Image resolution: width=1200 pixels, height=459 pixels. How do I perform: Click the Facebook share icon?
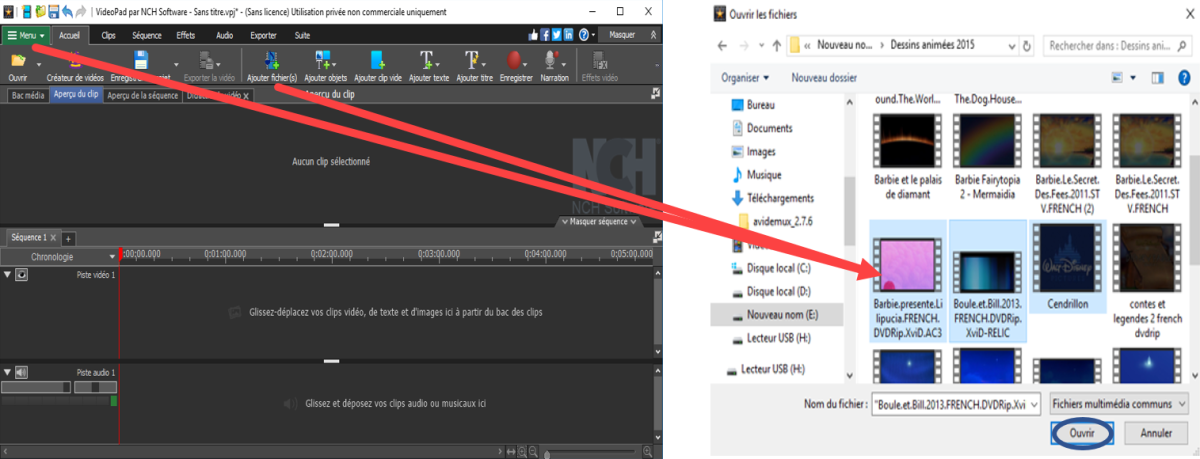[x=546, y=35]
